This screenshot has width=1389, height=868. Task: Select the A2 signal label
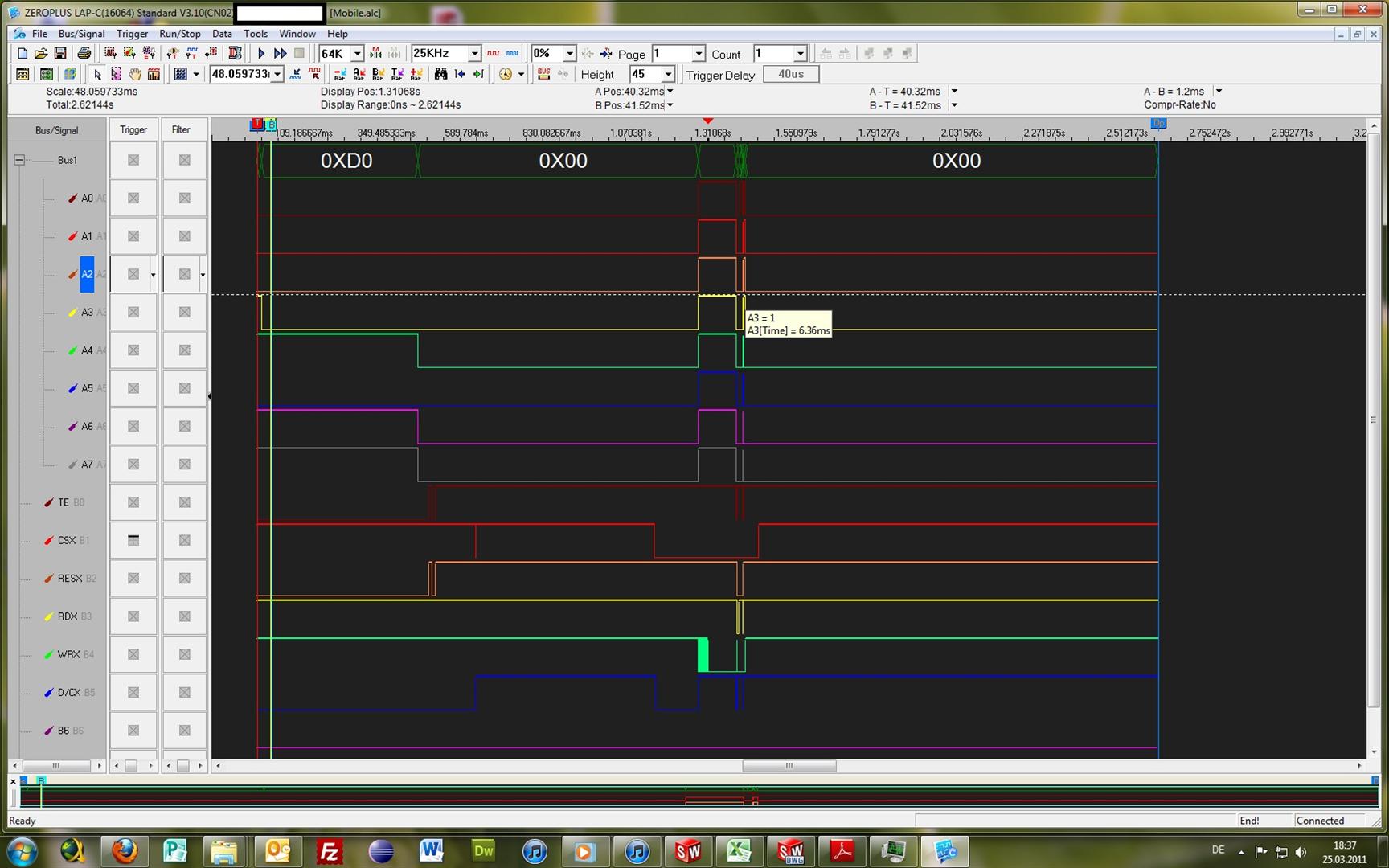87,274
